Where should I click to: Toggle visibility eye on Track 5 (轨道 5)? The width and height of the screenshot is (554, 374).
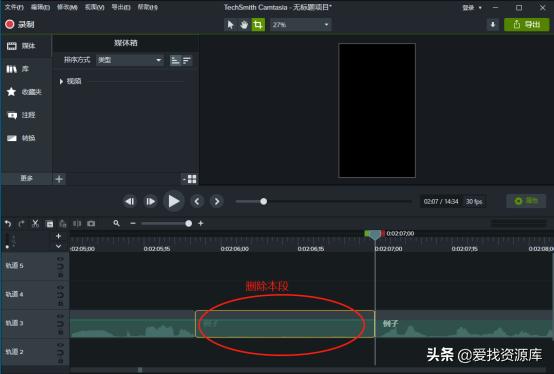coord(60,260)
